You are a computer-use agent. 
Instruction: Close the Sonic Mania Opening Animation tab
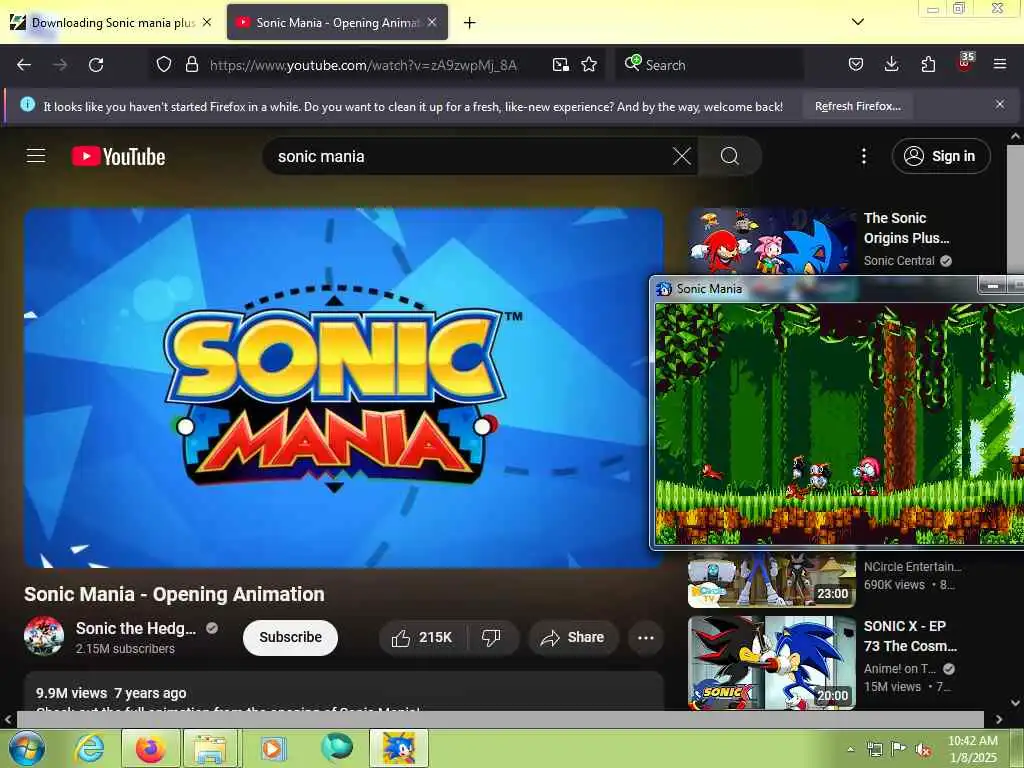tap(432, 22)
